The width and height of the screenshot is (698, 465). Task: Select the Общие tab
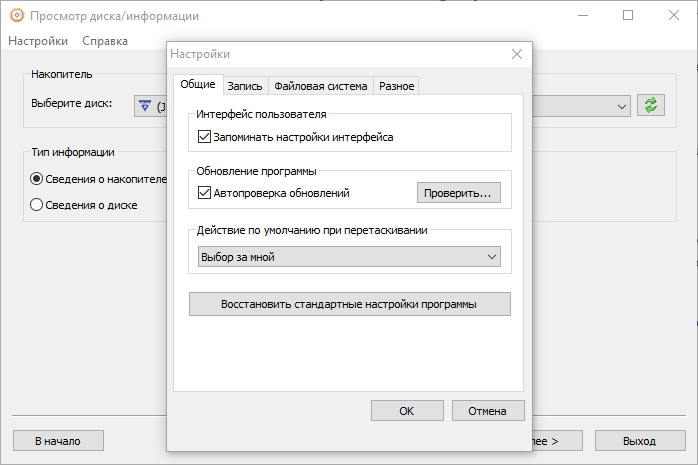coord(197,85)
